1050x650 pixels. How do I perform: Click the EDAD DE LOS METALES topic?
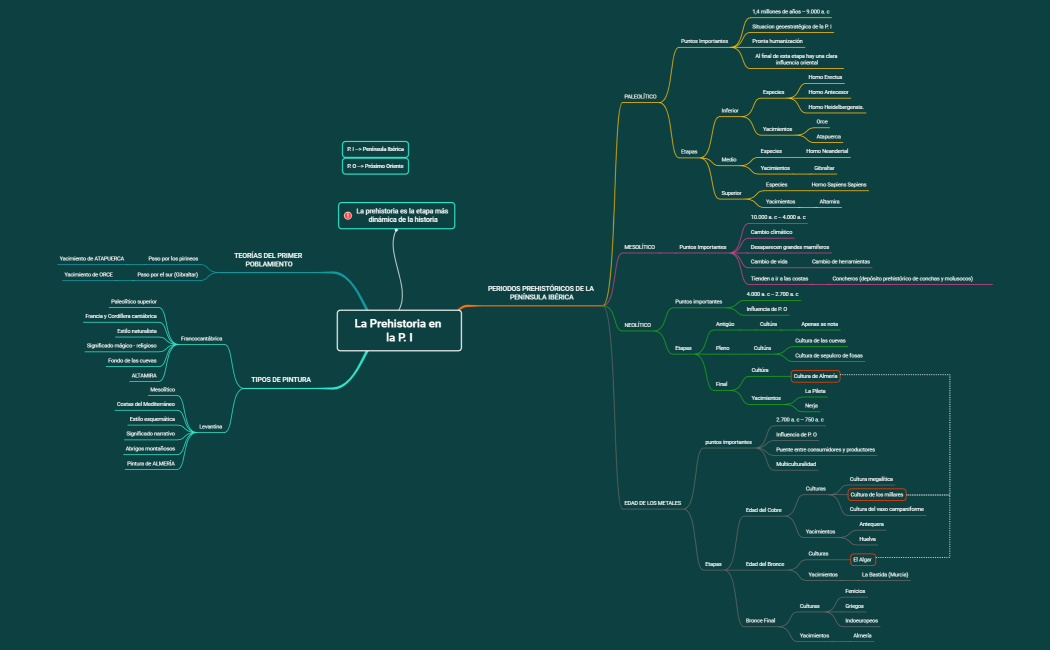point(652,502)
